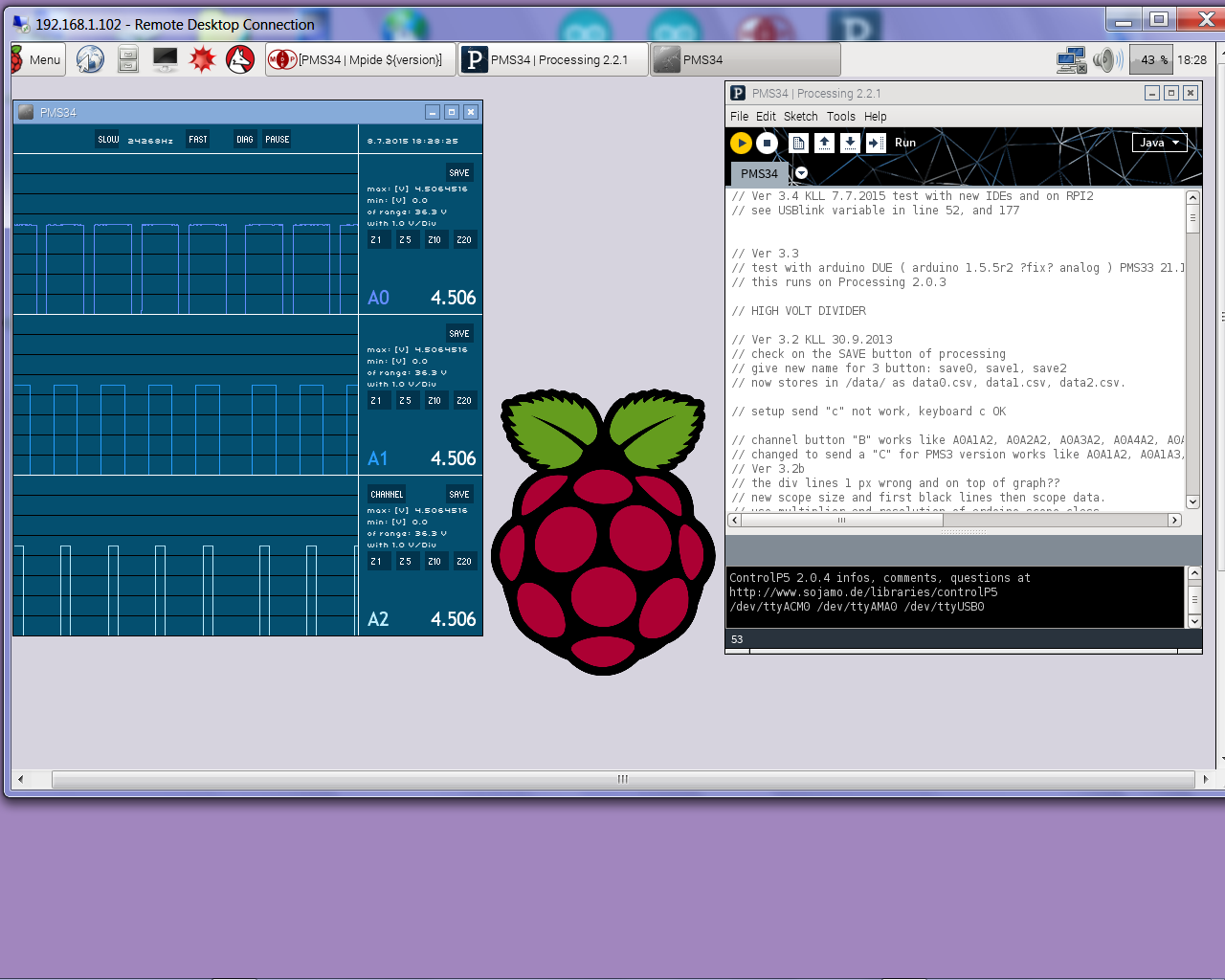The image size is (1225, 980).
Task: Open the Java mode dropdown
Action: [x=1159, y=143]
